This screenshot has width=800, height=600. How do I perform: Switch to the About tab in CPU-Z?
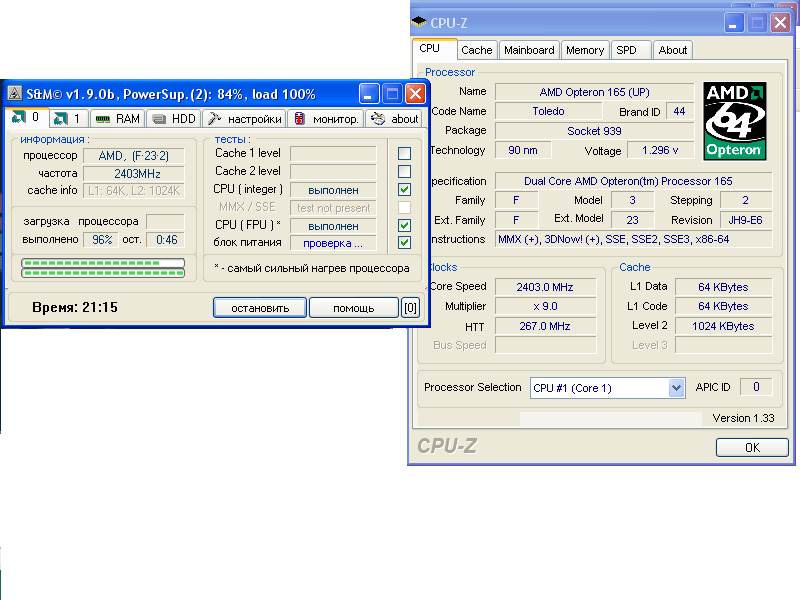tap(672, 50)
